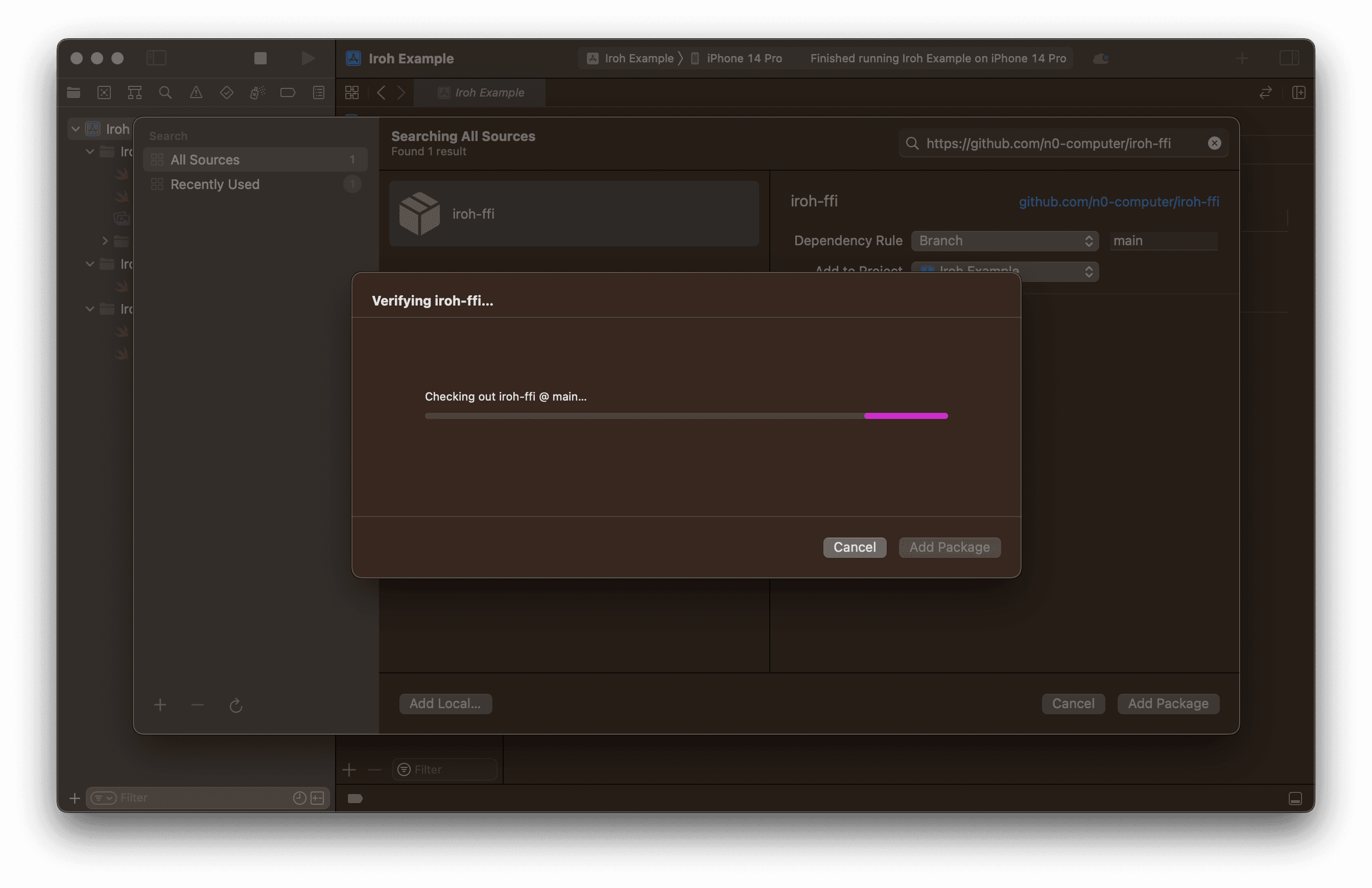The height and width of the screenshot is (888, 1372).
Task: Open the Breakpoint navigator icon
Action: [x=288, y=93]
